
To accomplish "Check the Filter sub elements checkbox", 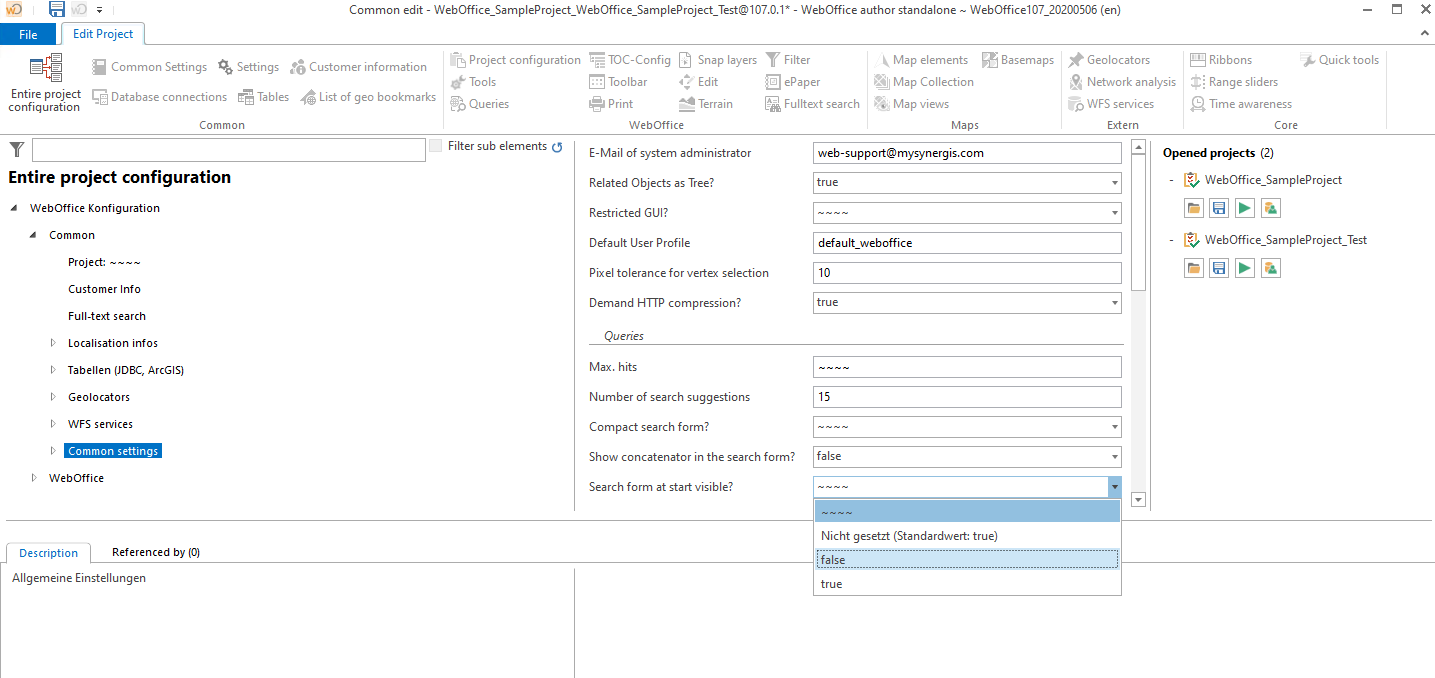I will 435,144.
